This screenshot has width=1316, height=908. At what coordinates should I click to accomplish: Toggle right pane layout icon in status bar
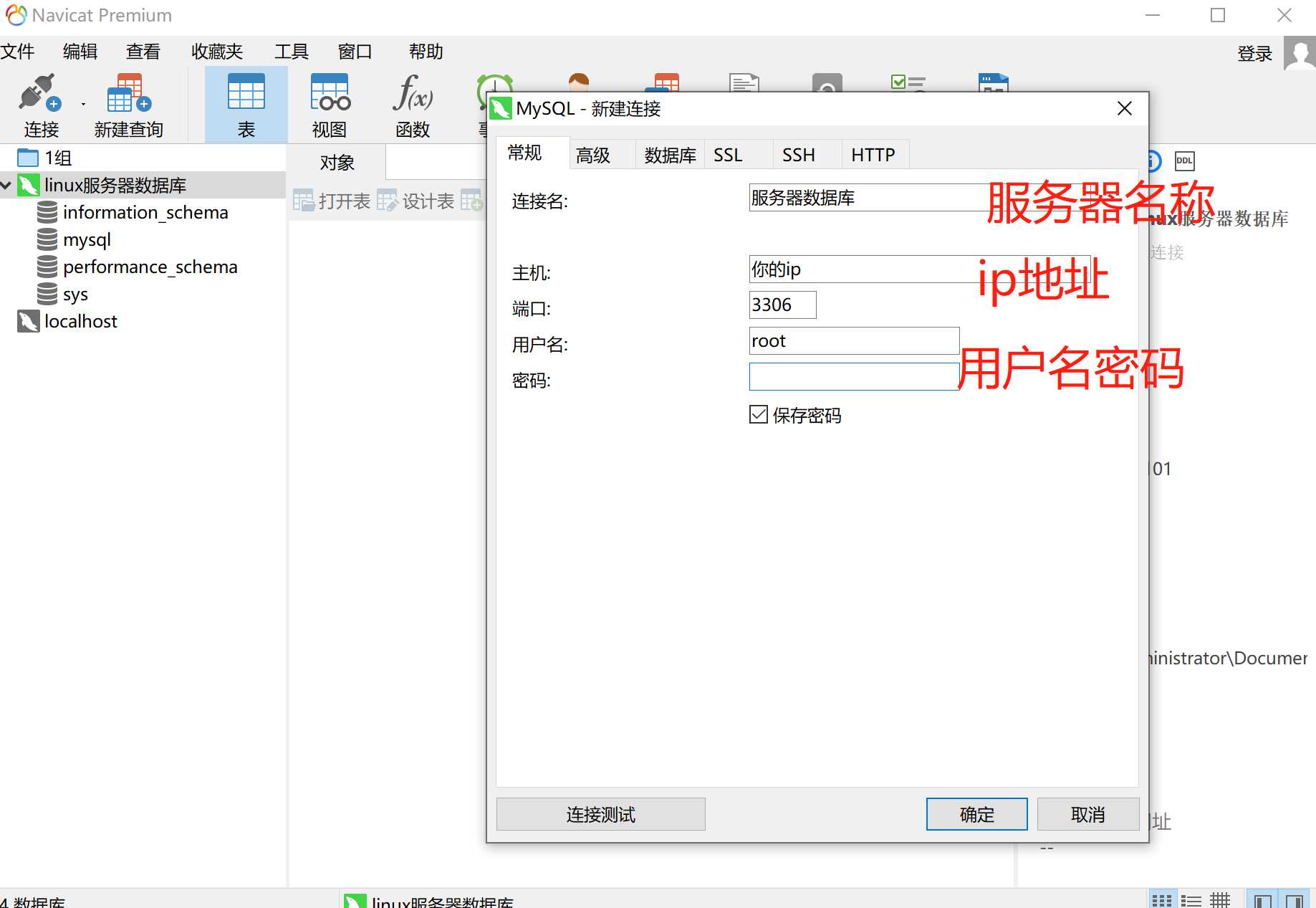click(1295, 900)
